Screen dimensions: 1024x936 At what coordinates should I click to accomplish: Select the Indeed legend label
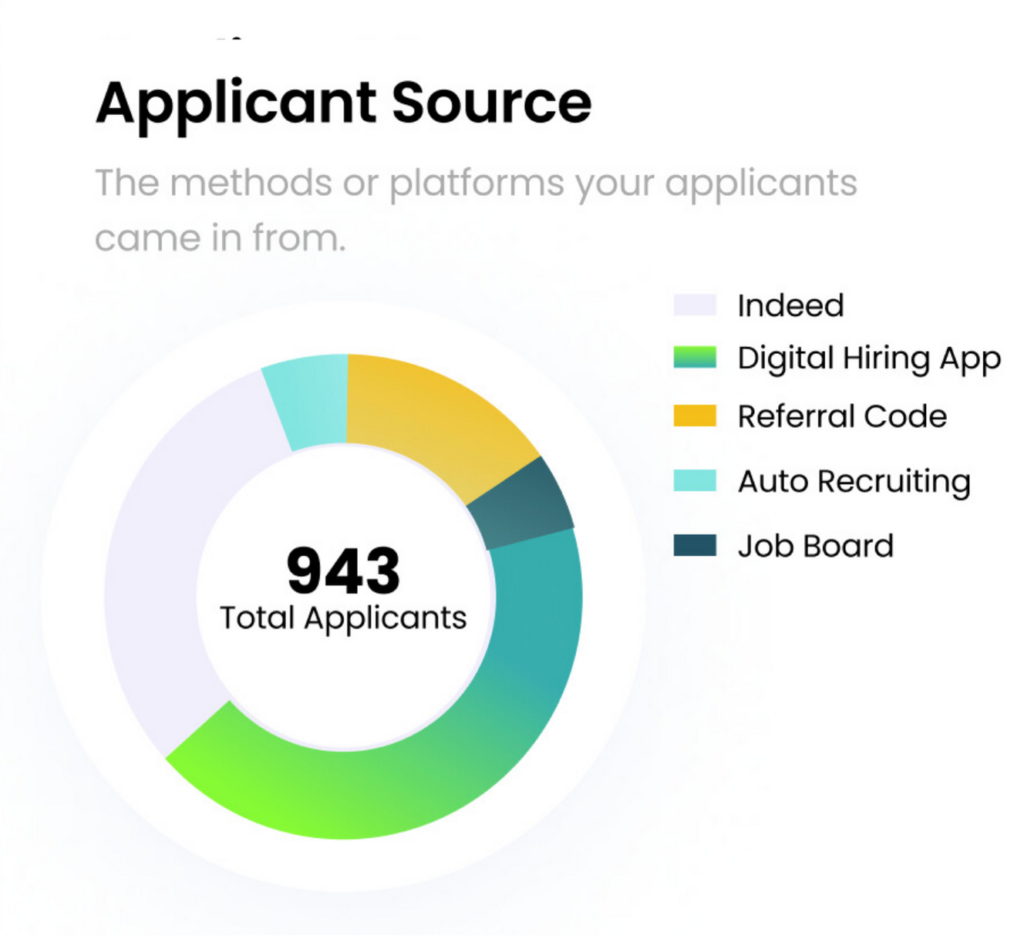click(791, 306)
